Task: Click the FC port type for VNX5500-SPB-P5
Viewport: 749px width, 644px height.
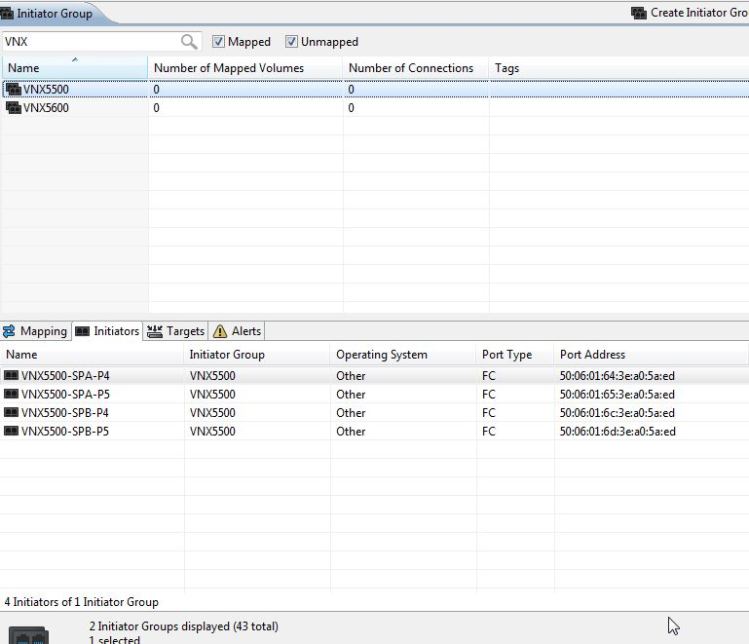Action: coord(489,432)
